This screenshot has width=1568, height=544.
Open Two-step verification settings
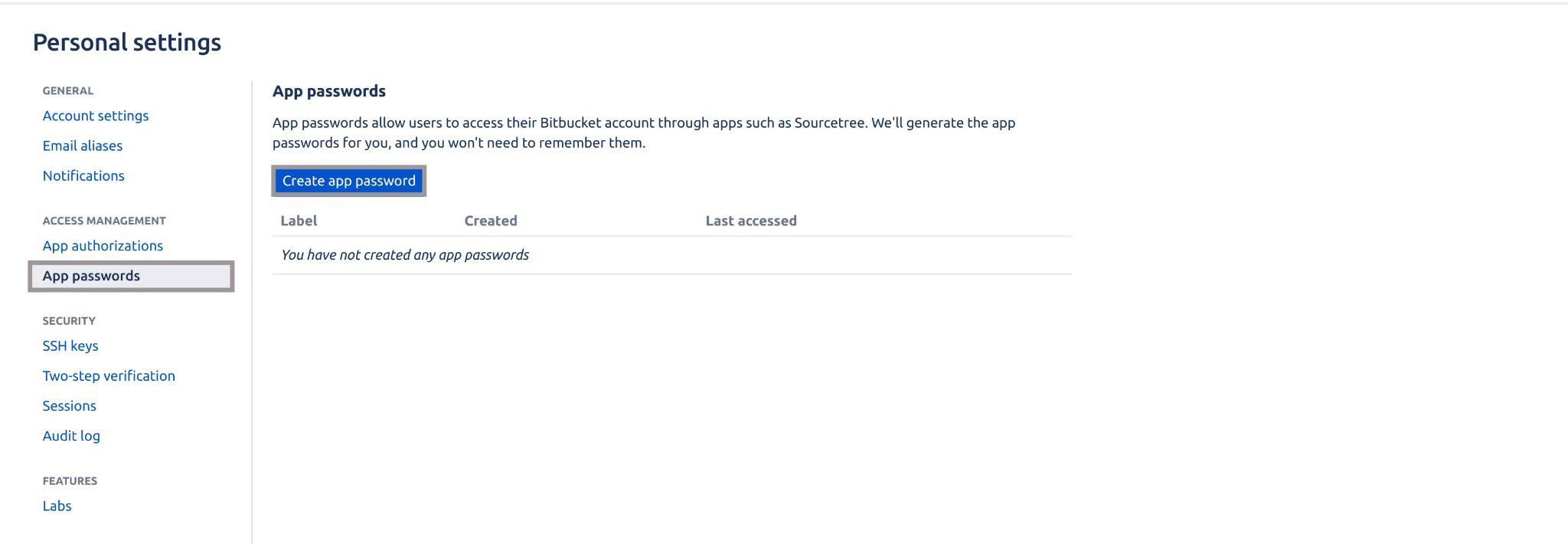click(x=109, y=375)
